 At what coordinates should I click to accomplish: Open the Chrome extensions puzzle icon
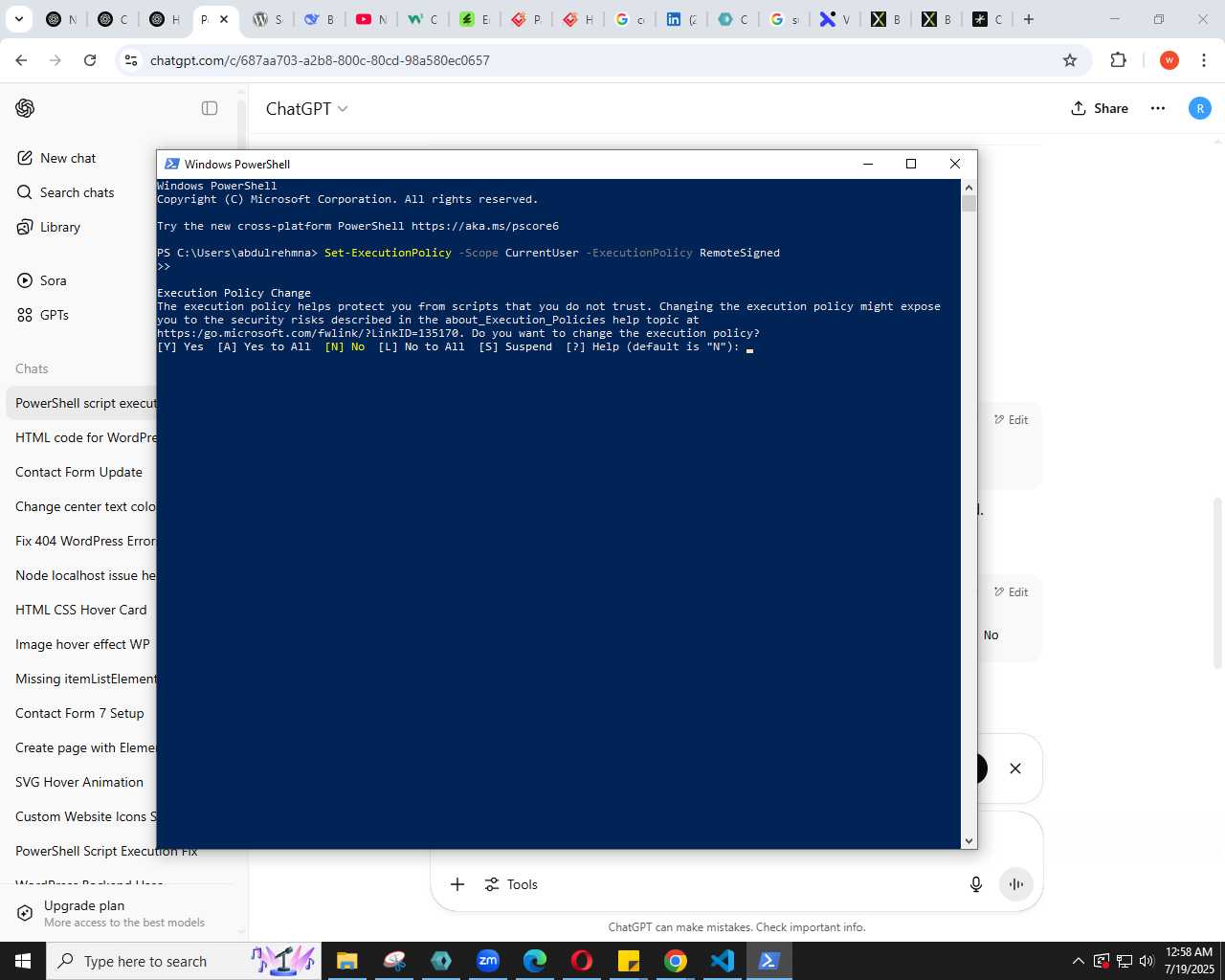tap(1118, 60)
